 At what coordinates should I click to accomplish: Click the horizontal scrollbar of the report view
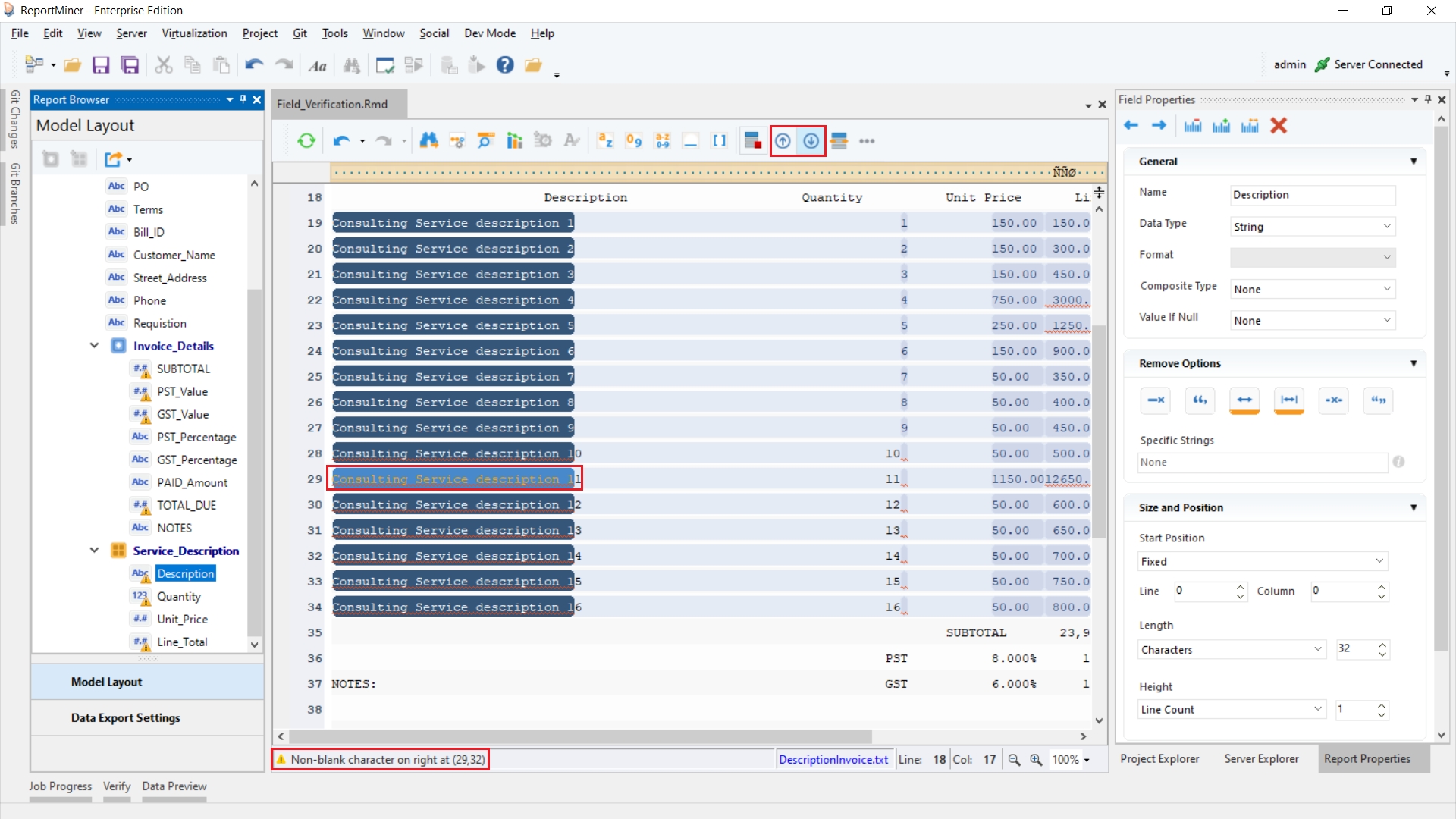tap(580, 736)
